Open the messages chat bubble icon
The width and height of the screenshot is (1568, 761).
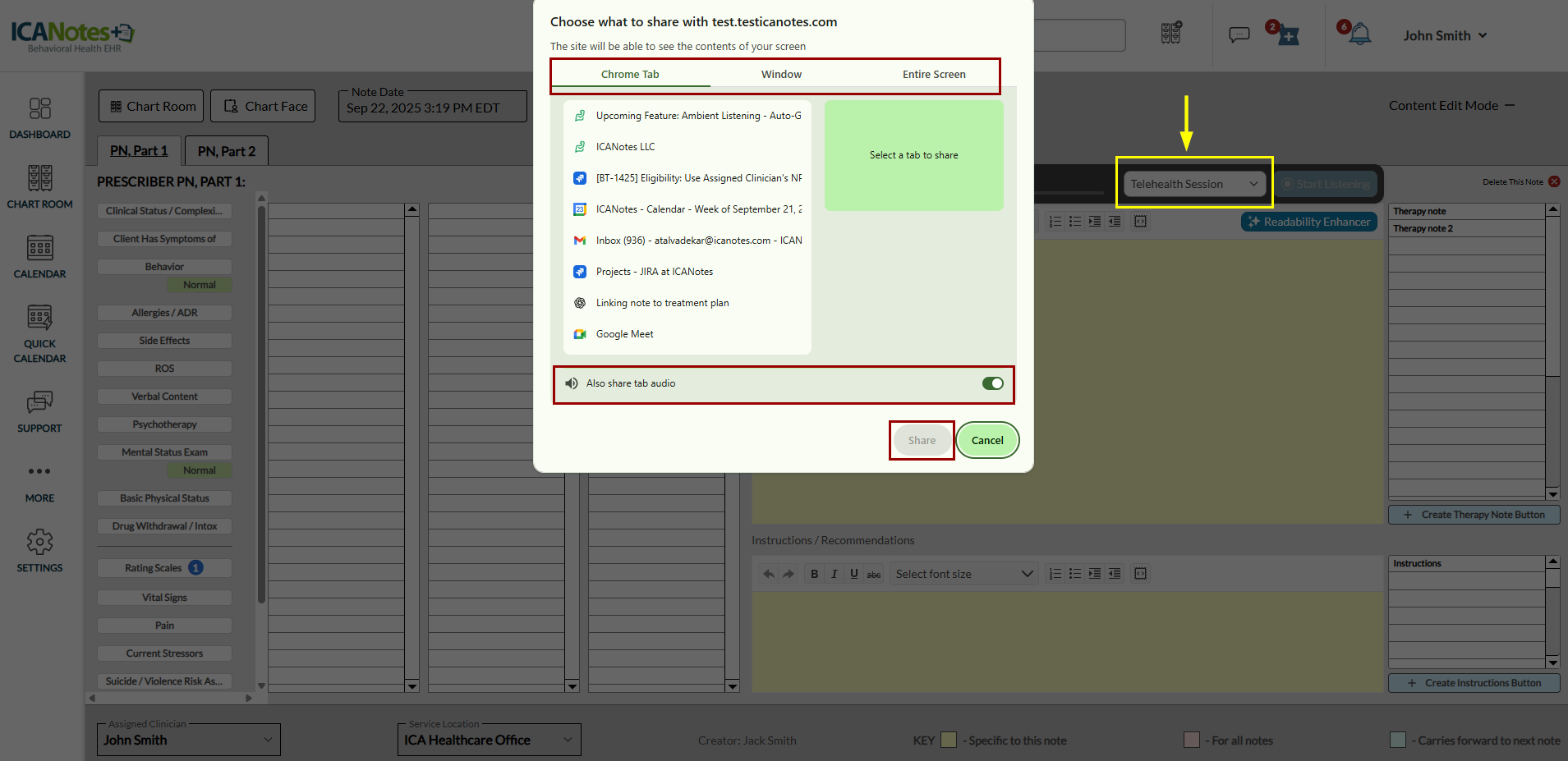pos(1239,34)
